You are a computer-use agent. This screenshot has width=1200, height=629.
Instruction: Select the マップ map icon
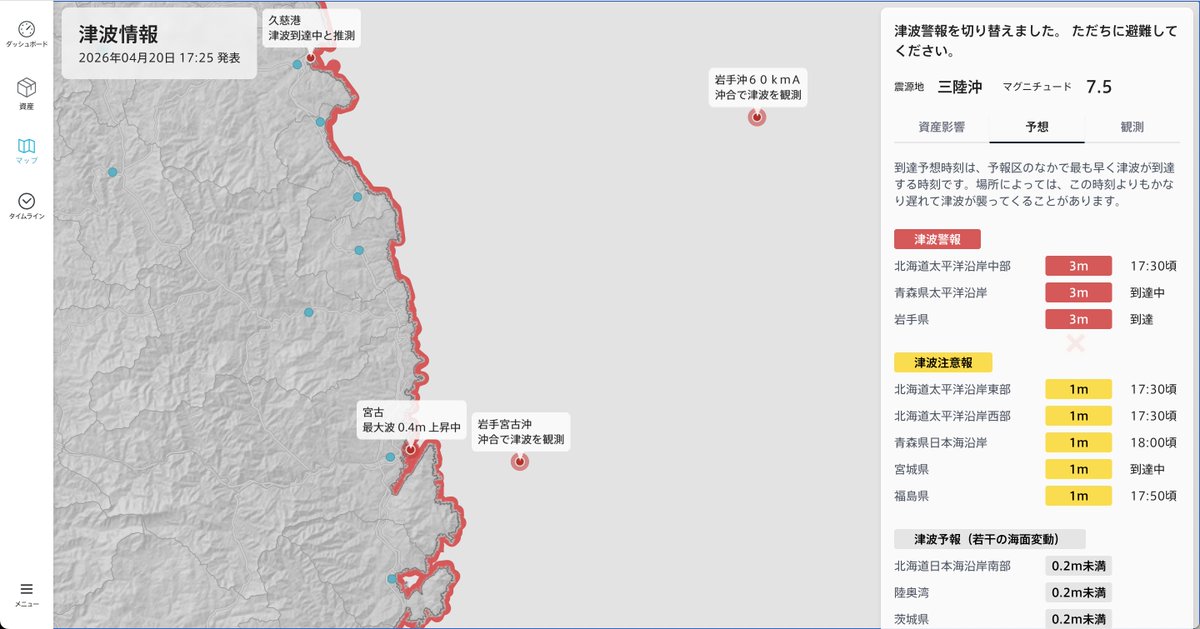coord(26,146)
